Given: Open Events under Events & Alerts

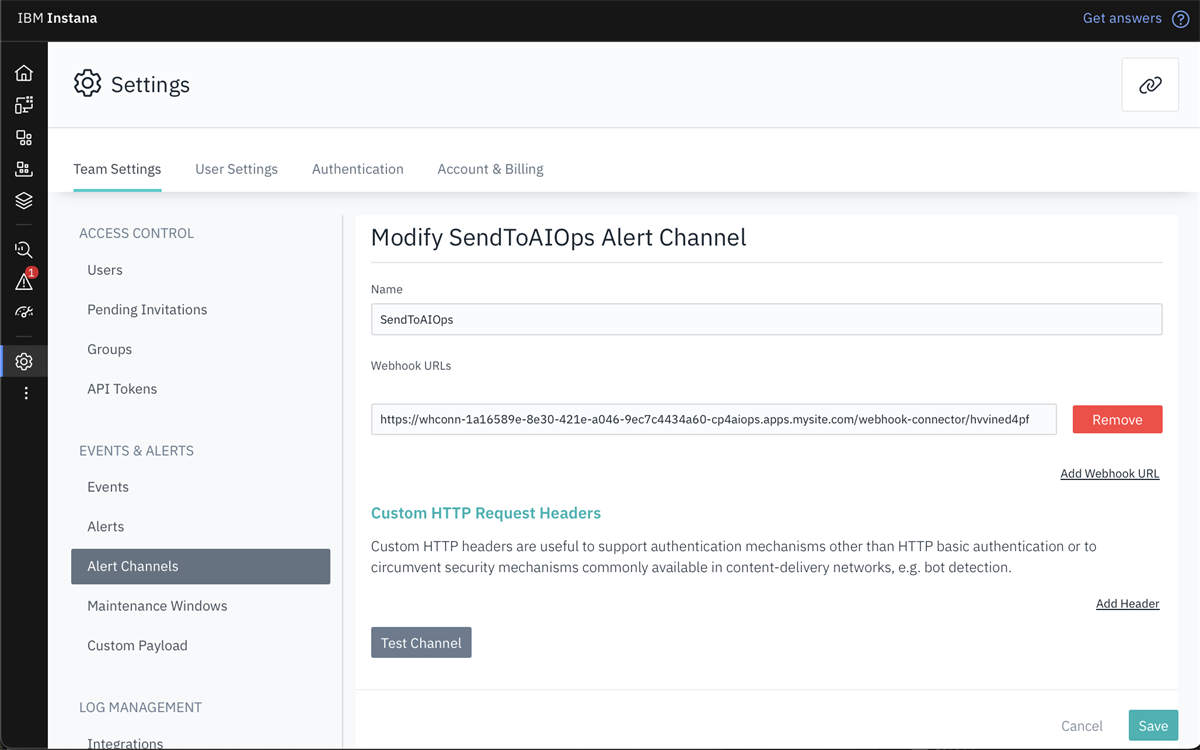Looking at the screenshot, I should (108, 487).
